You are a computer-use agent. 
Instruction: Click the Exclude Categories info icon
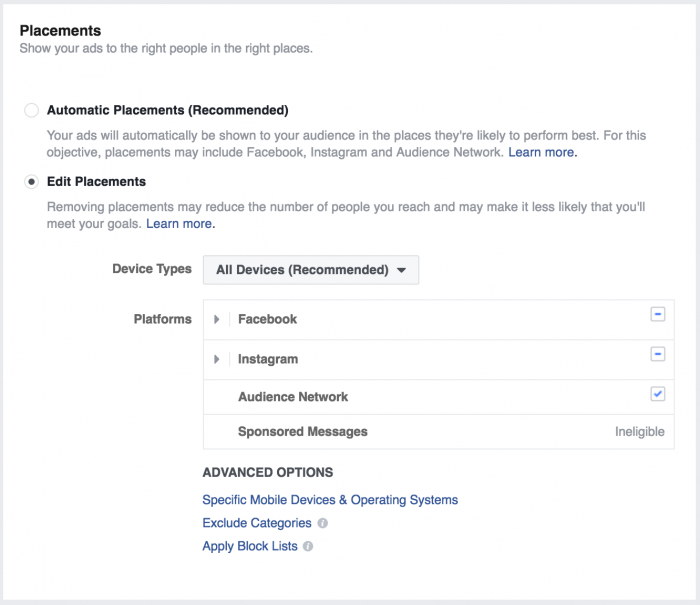point(322,523)
